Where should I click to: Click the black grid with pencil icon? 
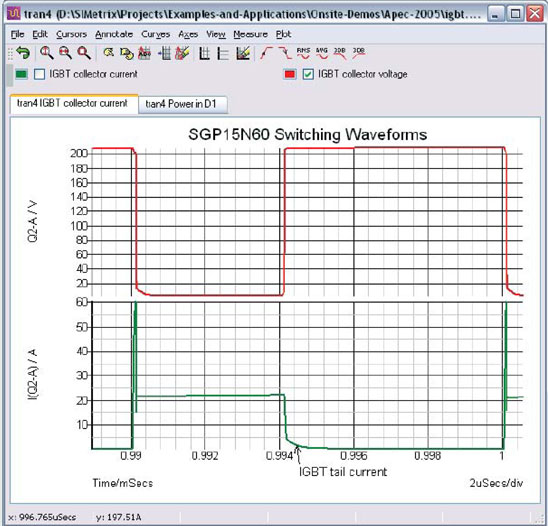click(243, 53)
